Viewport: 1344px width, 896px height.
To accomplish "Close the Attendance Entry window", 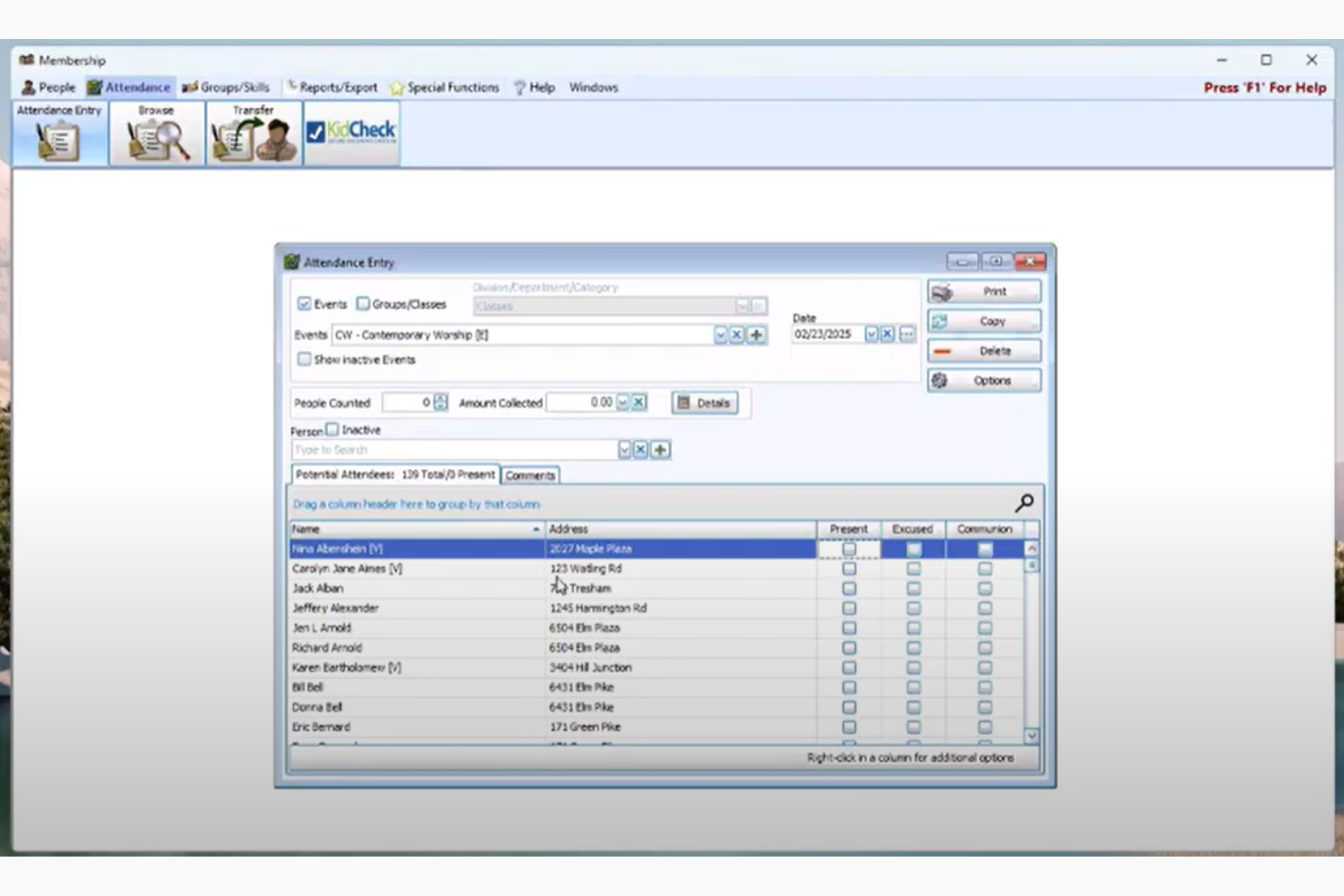I will coord(1030,261).
